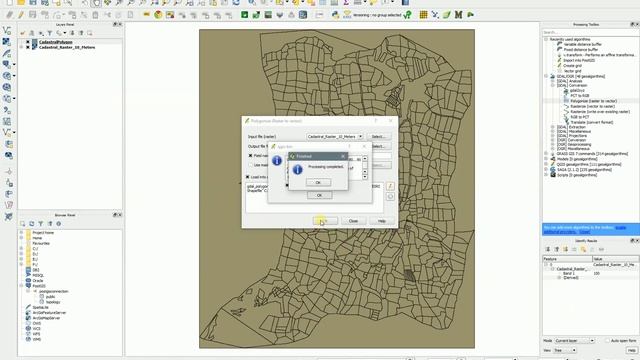The height and width of the screenshot is (360, 640).
Task: Click the yellow grid plugin toolbar icon
Action: [423, 15]
